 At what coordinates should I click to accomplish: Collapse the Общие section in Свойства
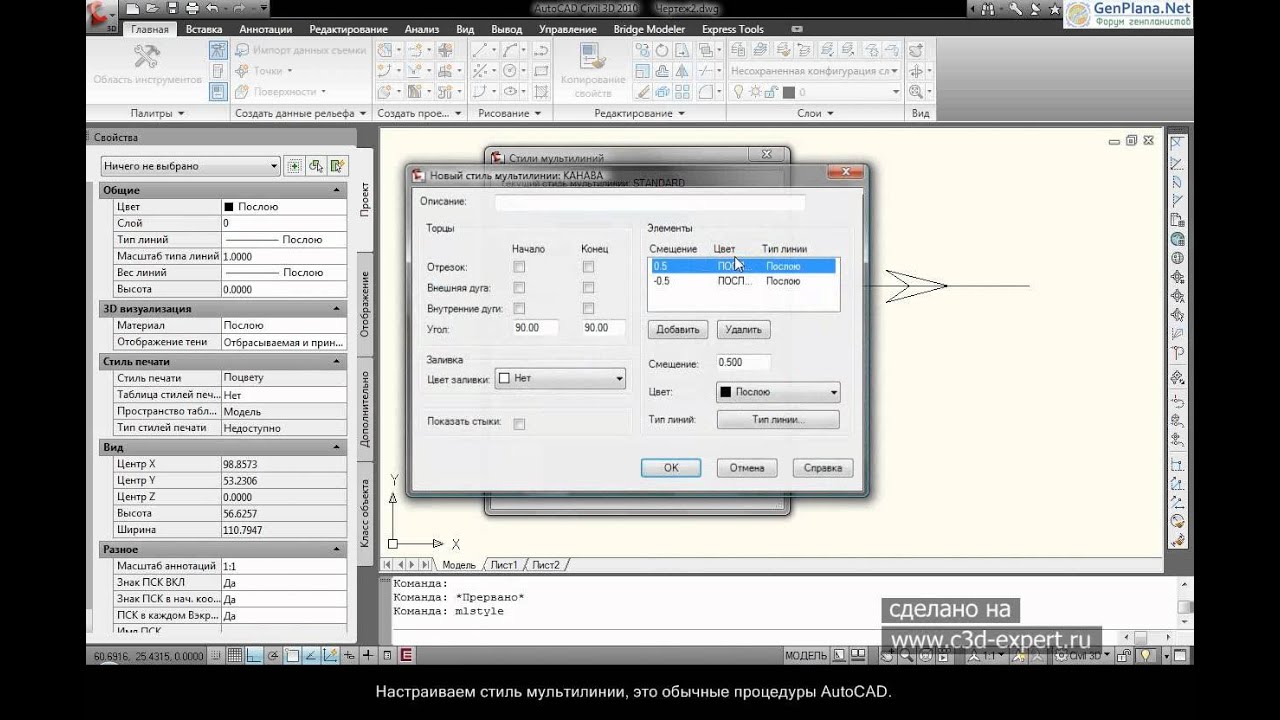tap(338, 190)
